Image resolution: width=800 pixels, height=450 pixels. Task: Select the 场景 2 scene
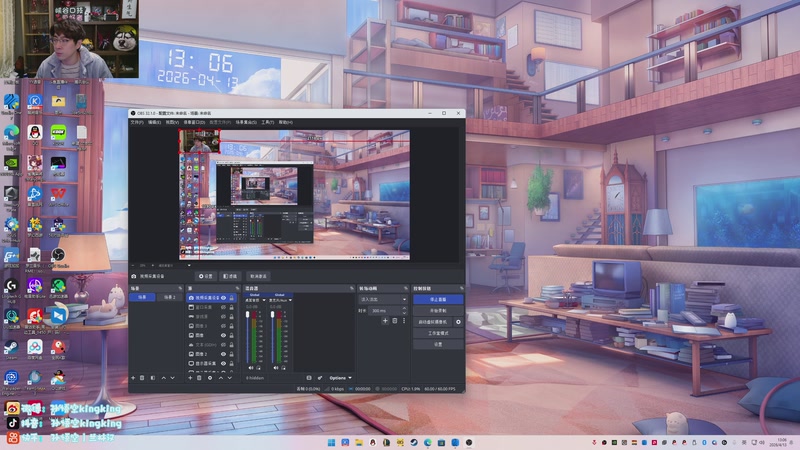[x=169, y=297]
